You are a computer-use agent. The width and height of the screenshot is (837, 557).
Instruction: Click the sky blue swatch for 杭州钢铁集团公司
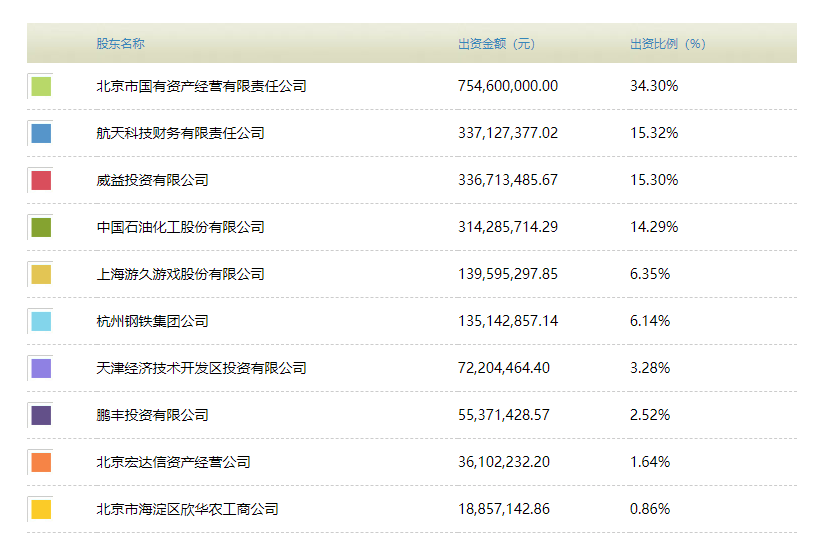tap(41, 321)
